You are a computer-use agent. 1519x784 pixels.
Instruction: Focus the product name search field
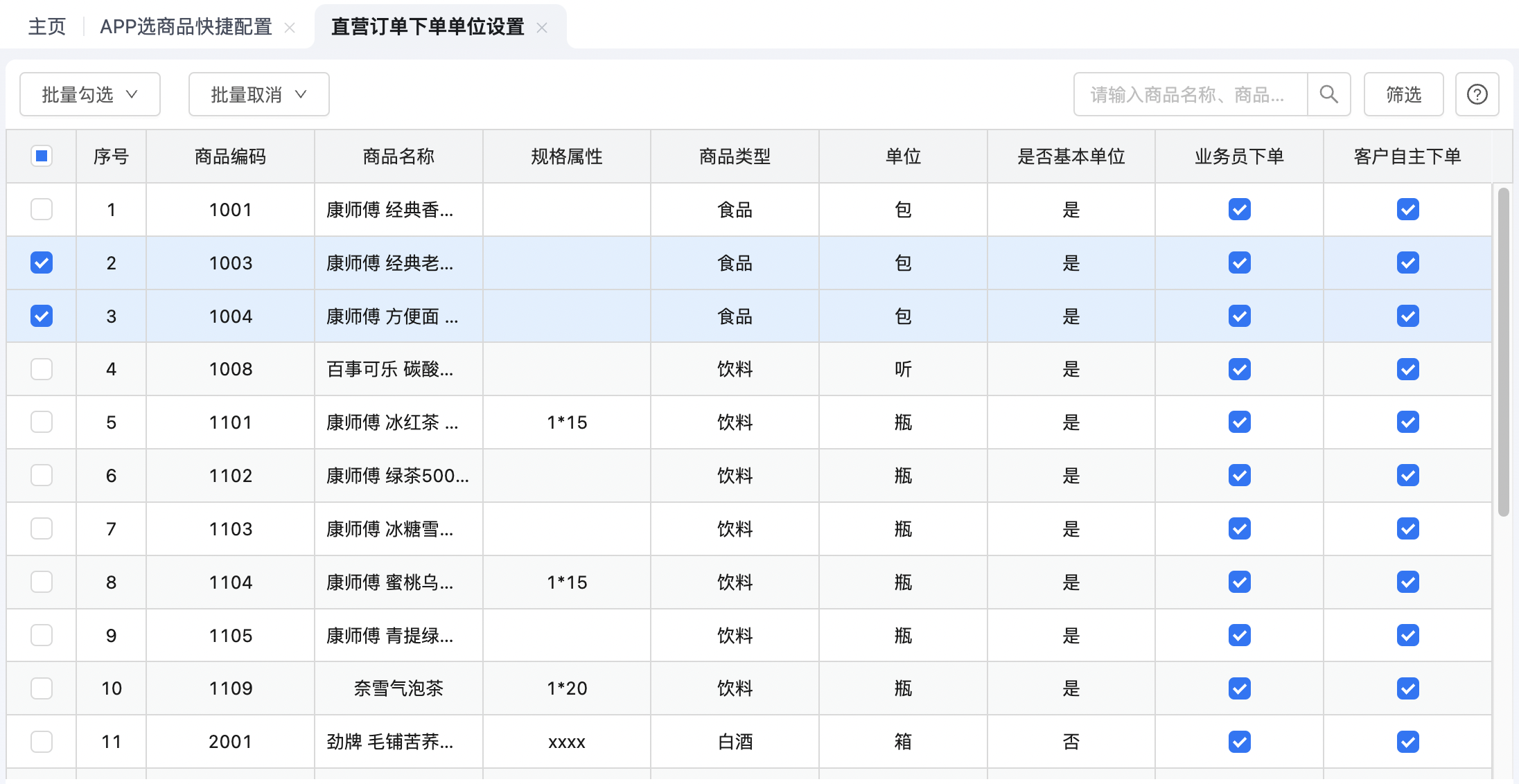coord(1191,94)
